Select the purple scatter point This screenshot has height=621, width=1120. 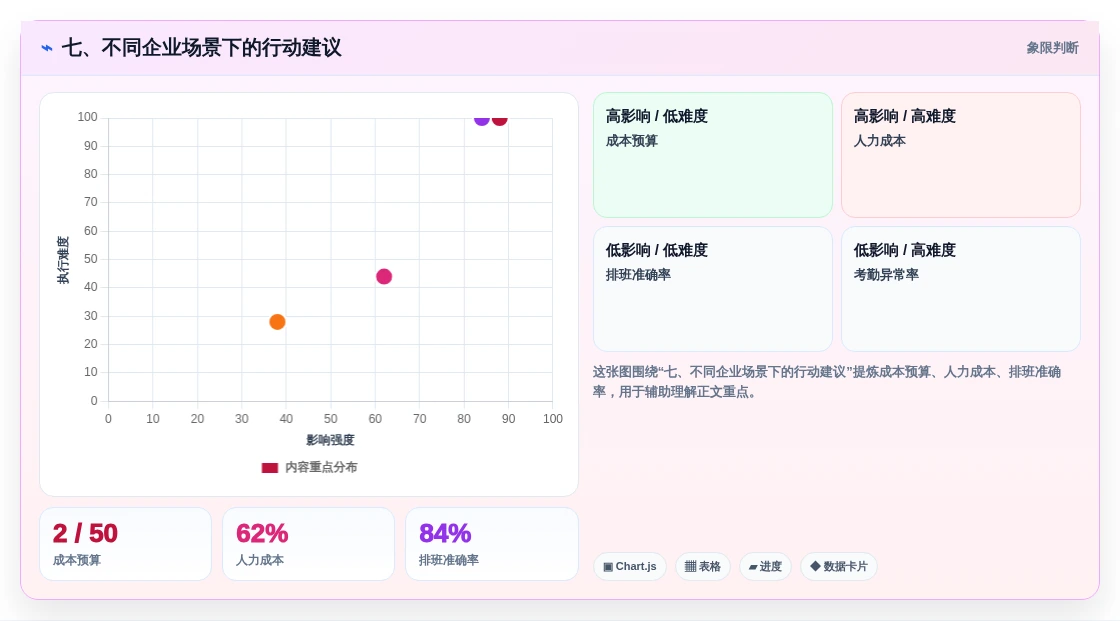pyautogui.click(x=482, y=120)
